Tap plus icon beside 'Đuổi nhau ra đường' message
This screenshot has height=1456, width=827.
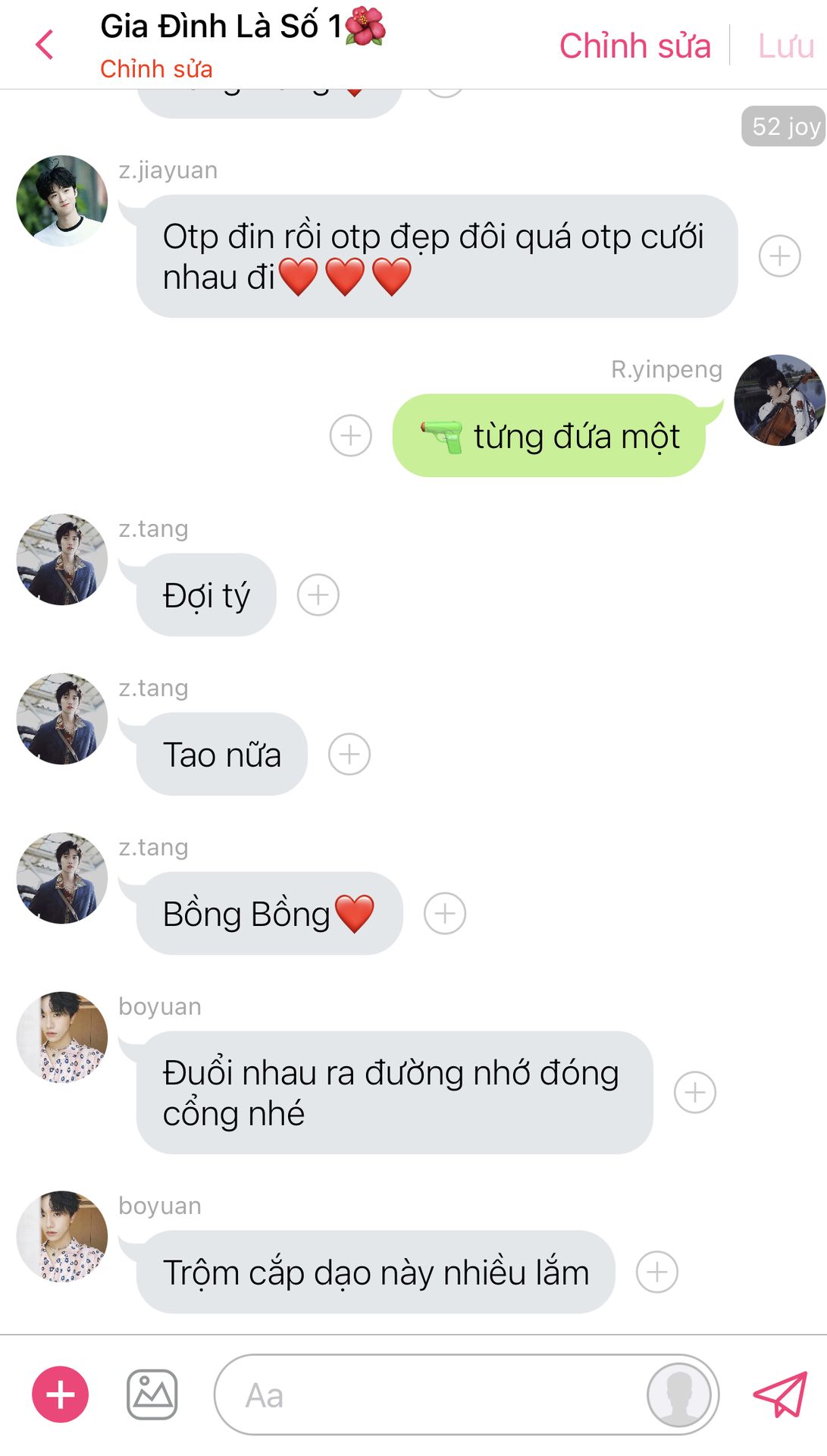tap(695, 1093)
